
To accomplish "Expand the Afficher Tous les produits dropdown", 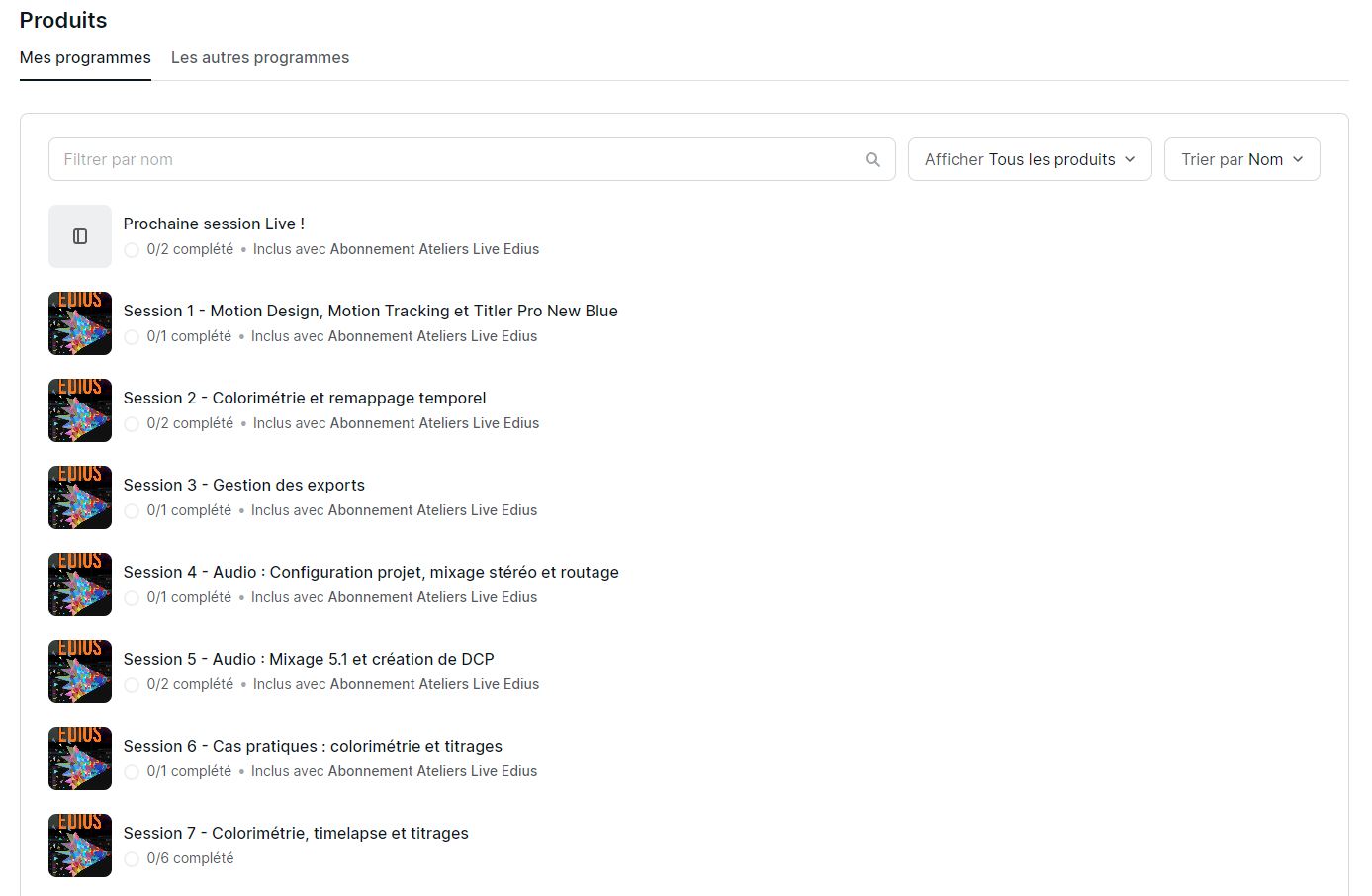I will (x=1030, y=159).
